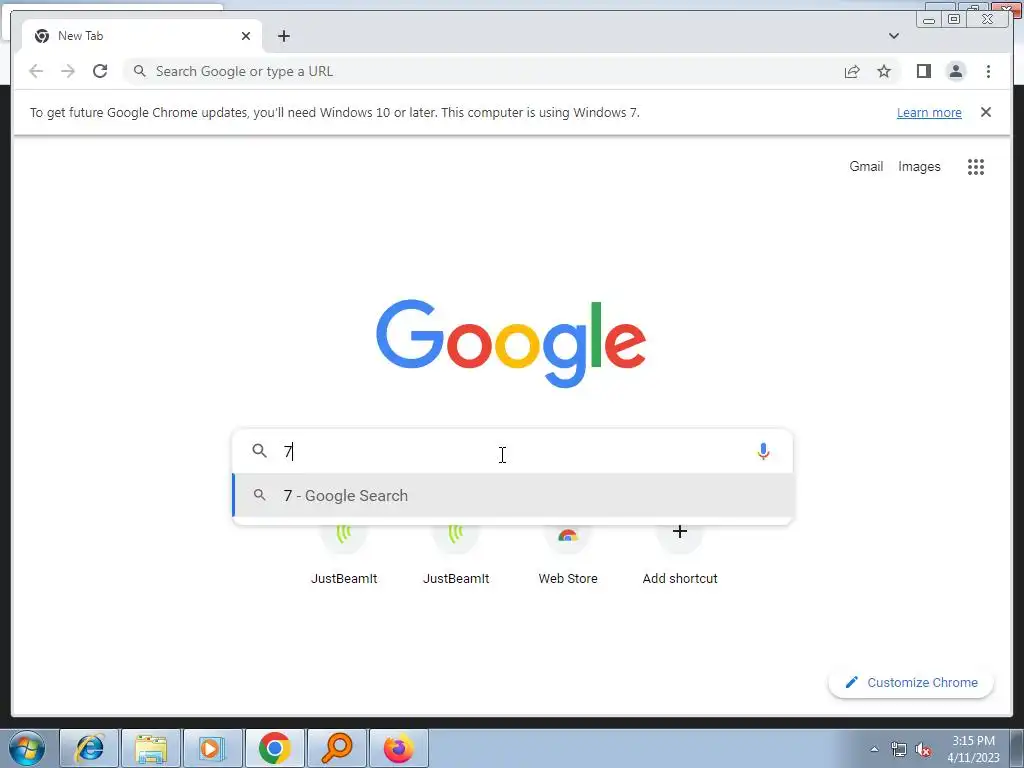The height and width of the screenshot is (768, 1024).
Task: Share this page icon in address bar
Action: tap(852, 71)
